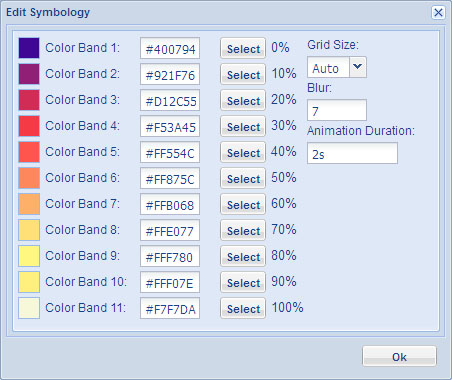Image resolution: width=452 pixels, height=380 pixels.
Task: Click Select button at 90% band
Action: 243,282
